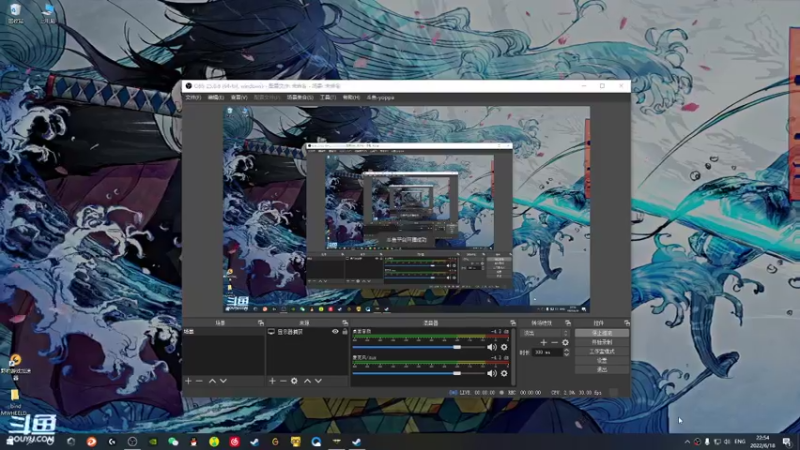Add a new source with the Sources plus icon
Viewport: 800px width, 450px height.
point(272,381)
